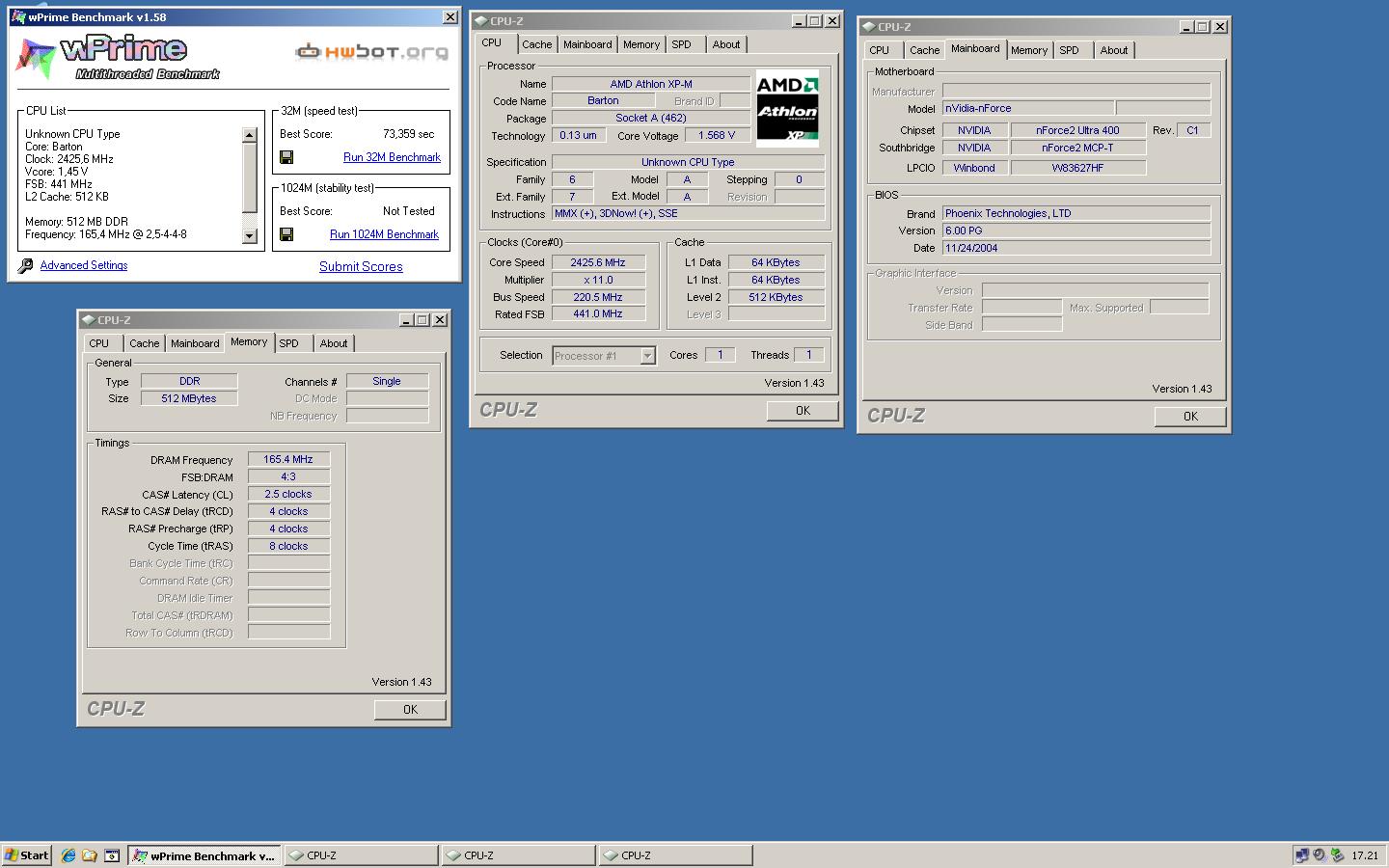
Task: Minimize the CPU-Z Mainboard window
Action: tap(1186, 27)
